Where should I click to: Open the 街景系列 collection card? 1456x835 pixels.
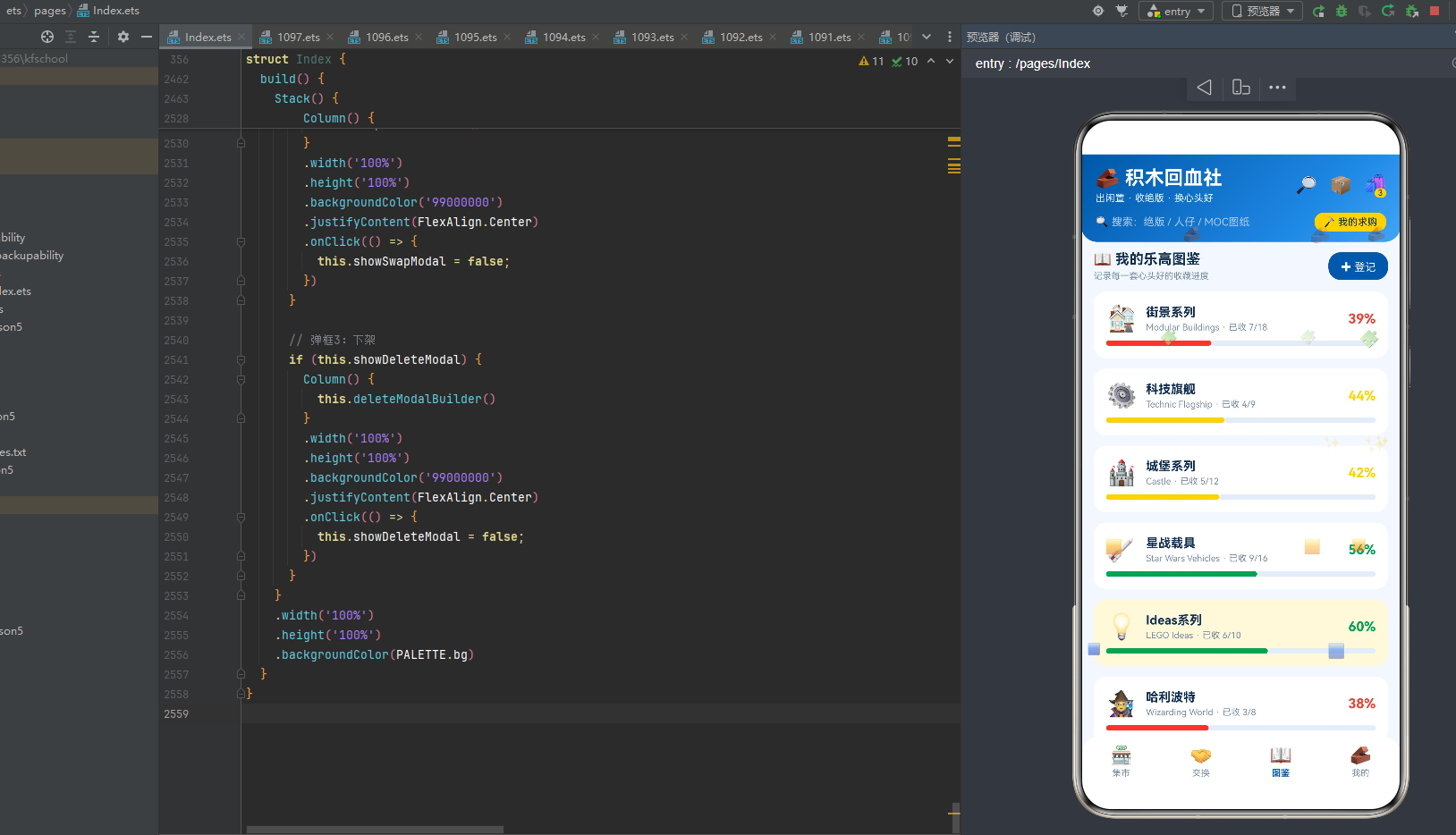tap(1240, 325)
